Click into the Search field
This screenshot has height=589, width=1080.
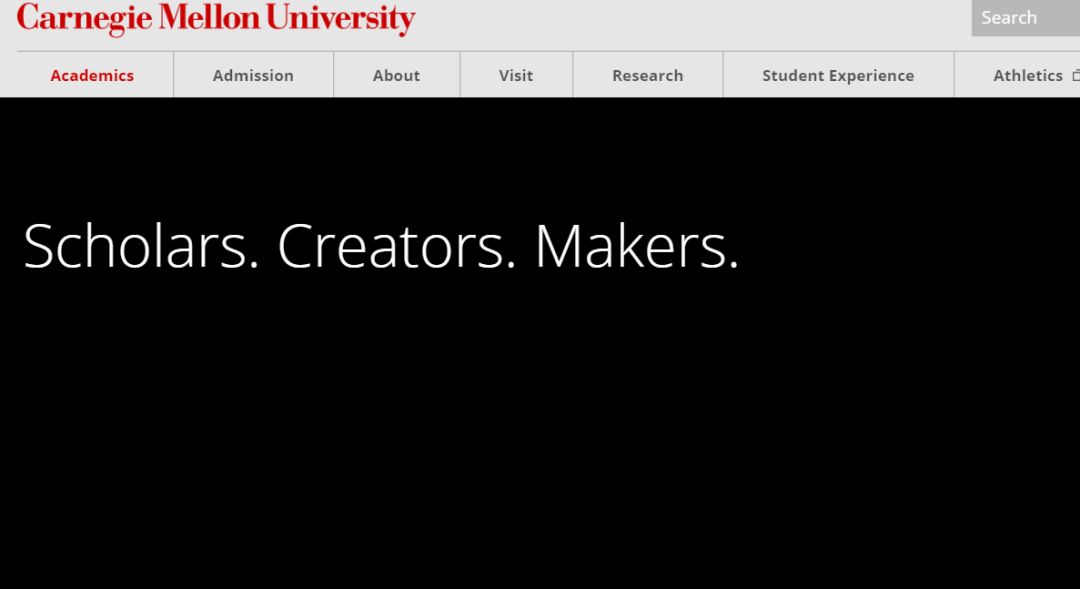(x=1026, y=18)
